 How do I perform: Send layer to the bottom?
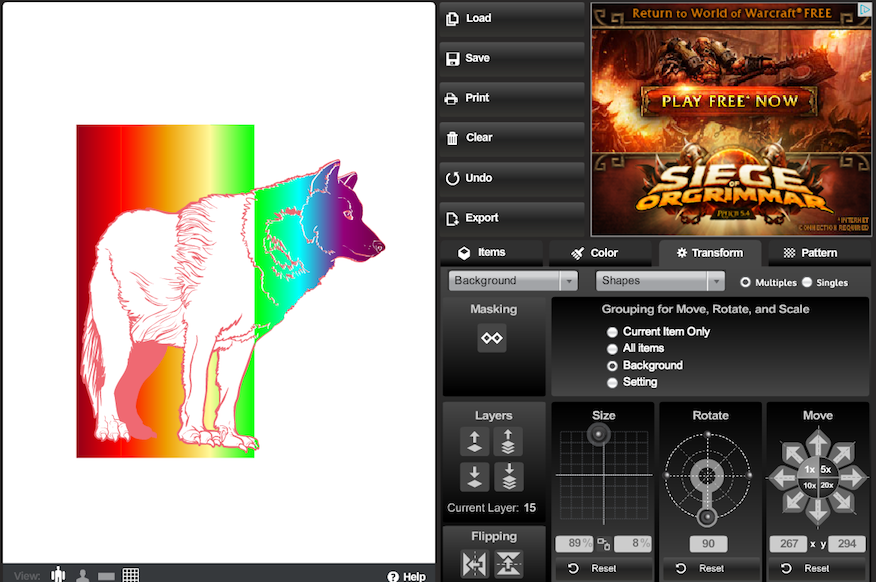point(508,477)
